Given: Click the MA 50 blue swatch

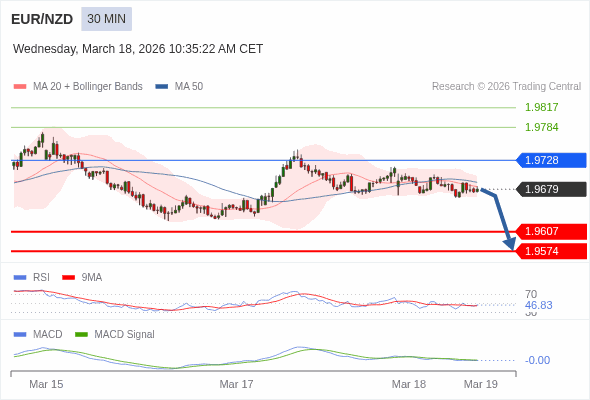Looking at the screenshot, I should click(x=162, y=87).
